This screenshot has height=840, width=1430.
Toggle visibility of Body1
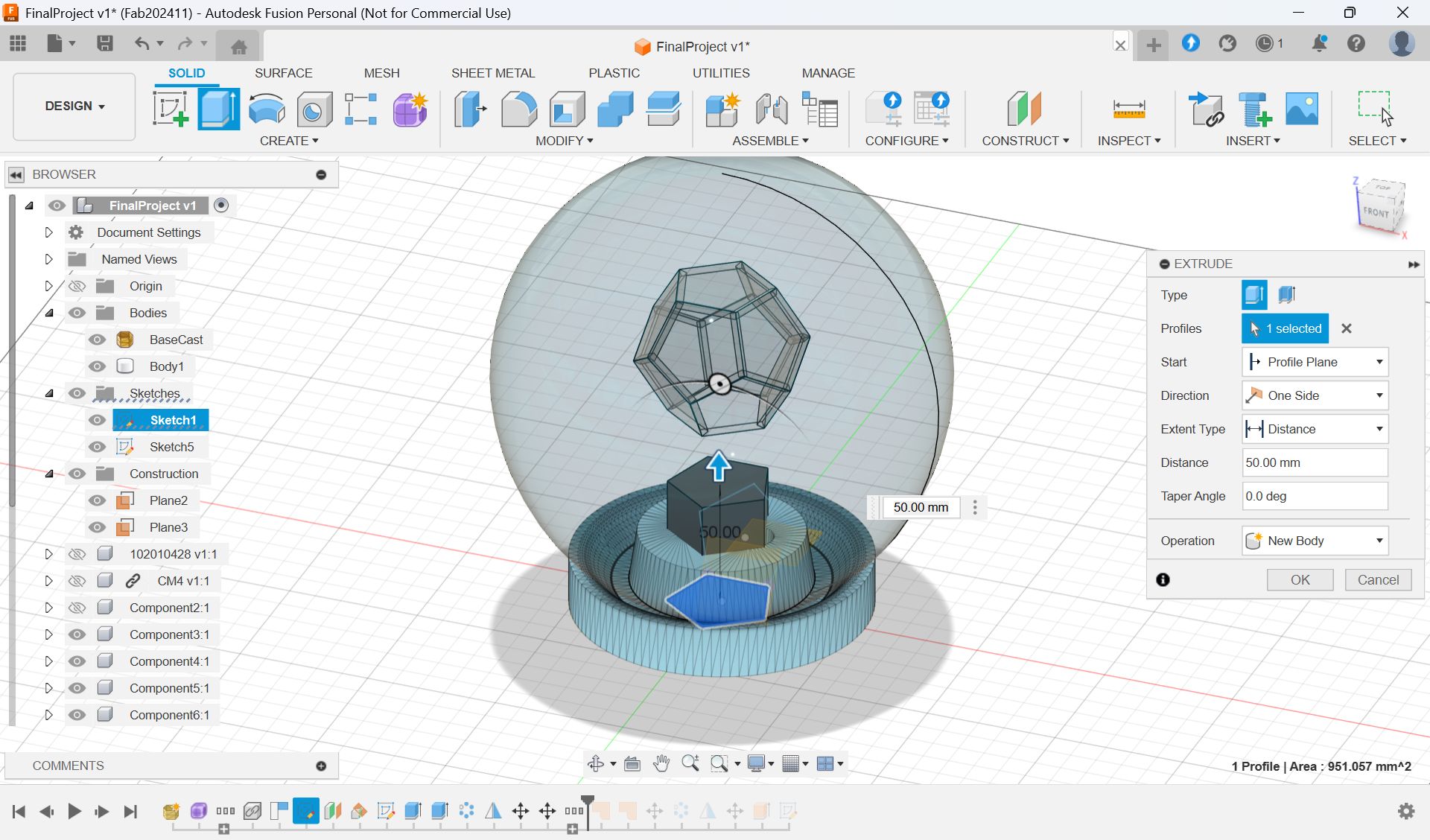click(x=97, y=366)
